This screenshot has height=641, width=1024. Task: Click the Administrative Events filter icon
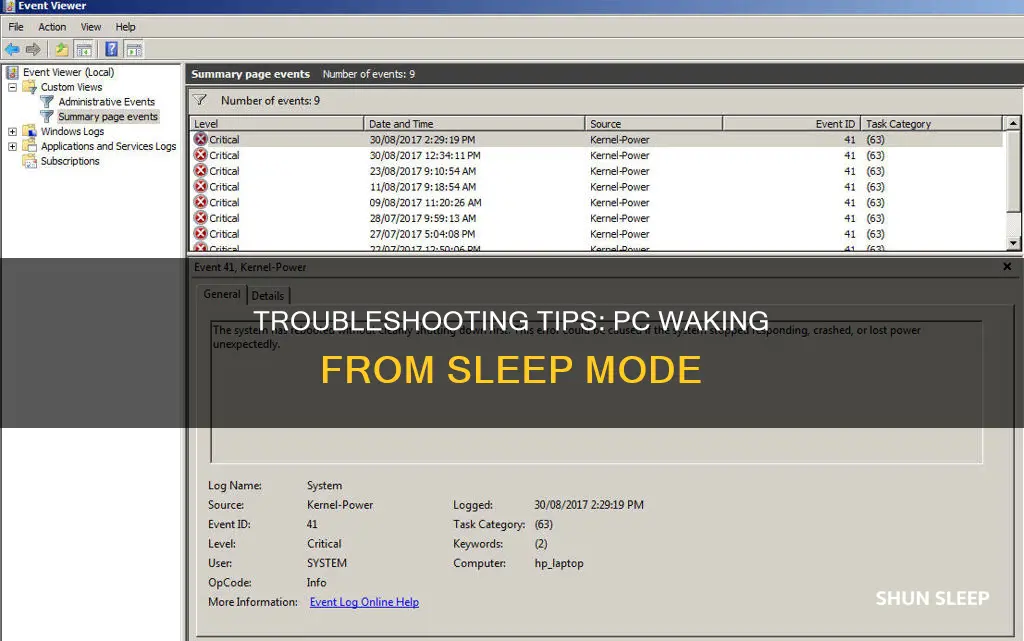coord(47,102)
